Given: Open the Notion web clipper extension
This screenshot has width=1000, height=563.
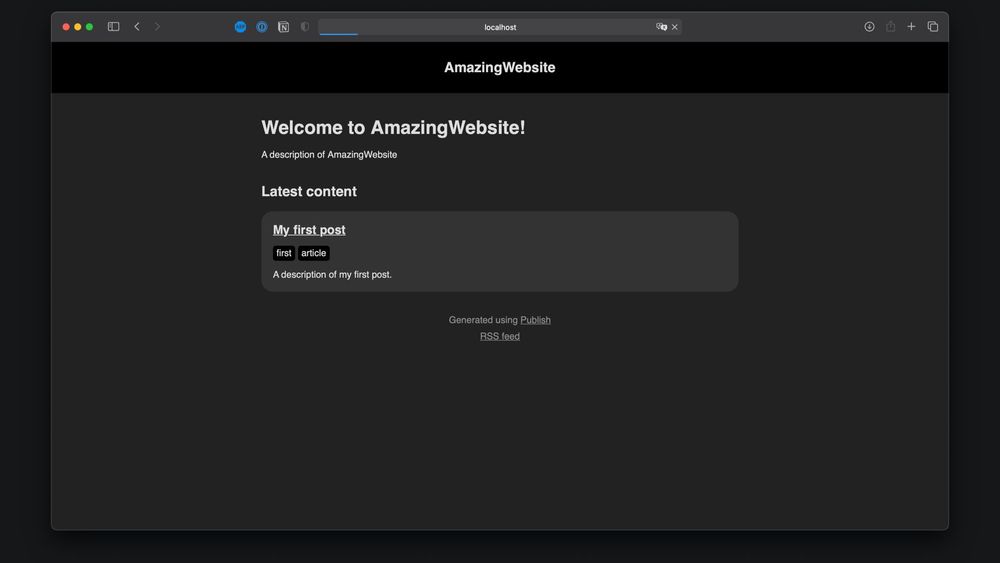Looking at the screenshot, I should 284,27.
